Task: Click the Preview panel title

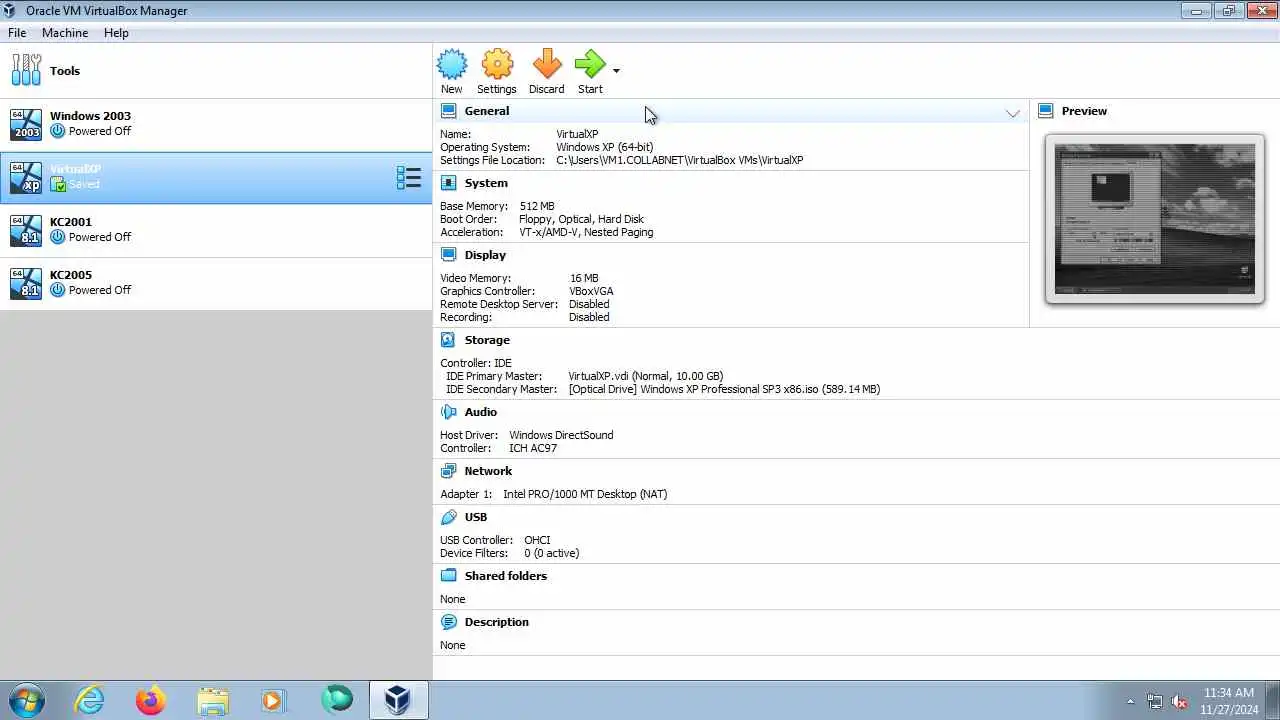Action: pos(1084,111)
